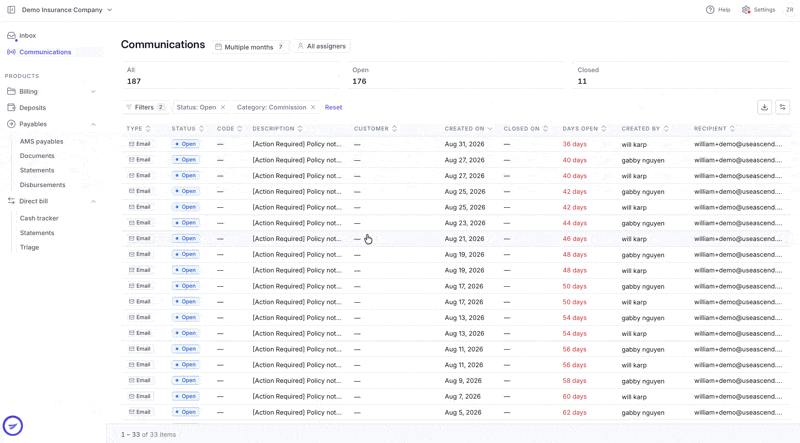The height and width of the screenshot is (443, 800).
Task: Click the Reset filters link
Action: [333, 107]
